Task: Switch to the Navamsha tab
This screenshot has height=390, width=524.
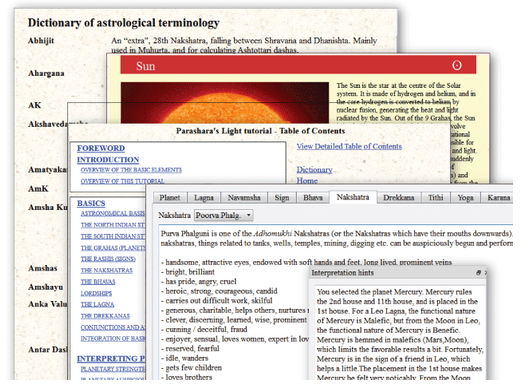Action: tap(244, 198)
